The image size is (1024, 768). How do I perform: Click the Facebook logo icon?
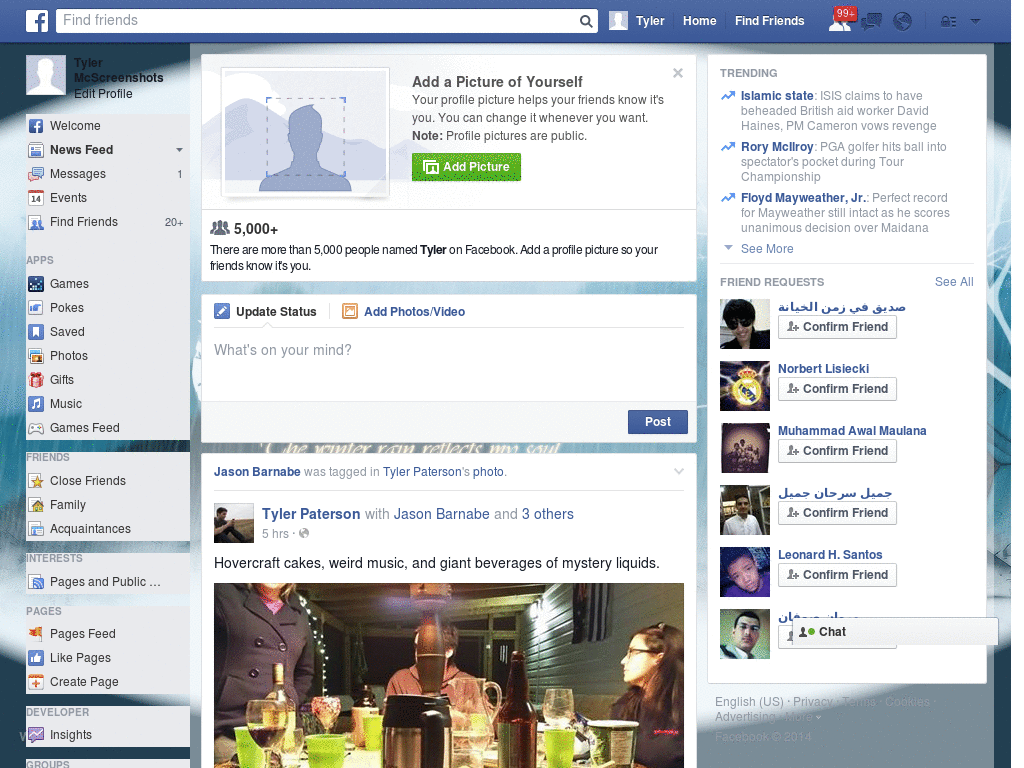pos(37,21)
